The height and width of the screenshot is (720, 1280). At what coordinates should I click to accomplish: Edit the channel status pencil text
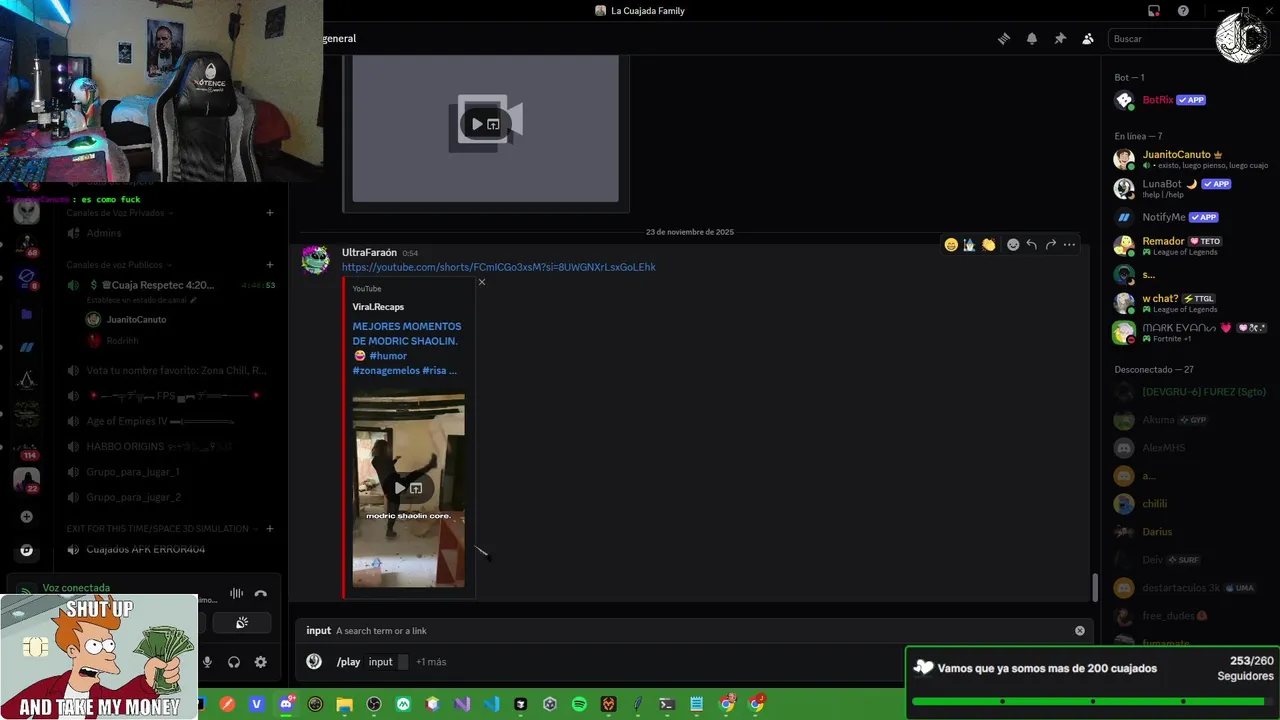pyautogui.click(x=142, y=300)
